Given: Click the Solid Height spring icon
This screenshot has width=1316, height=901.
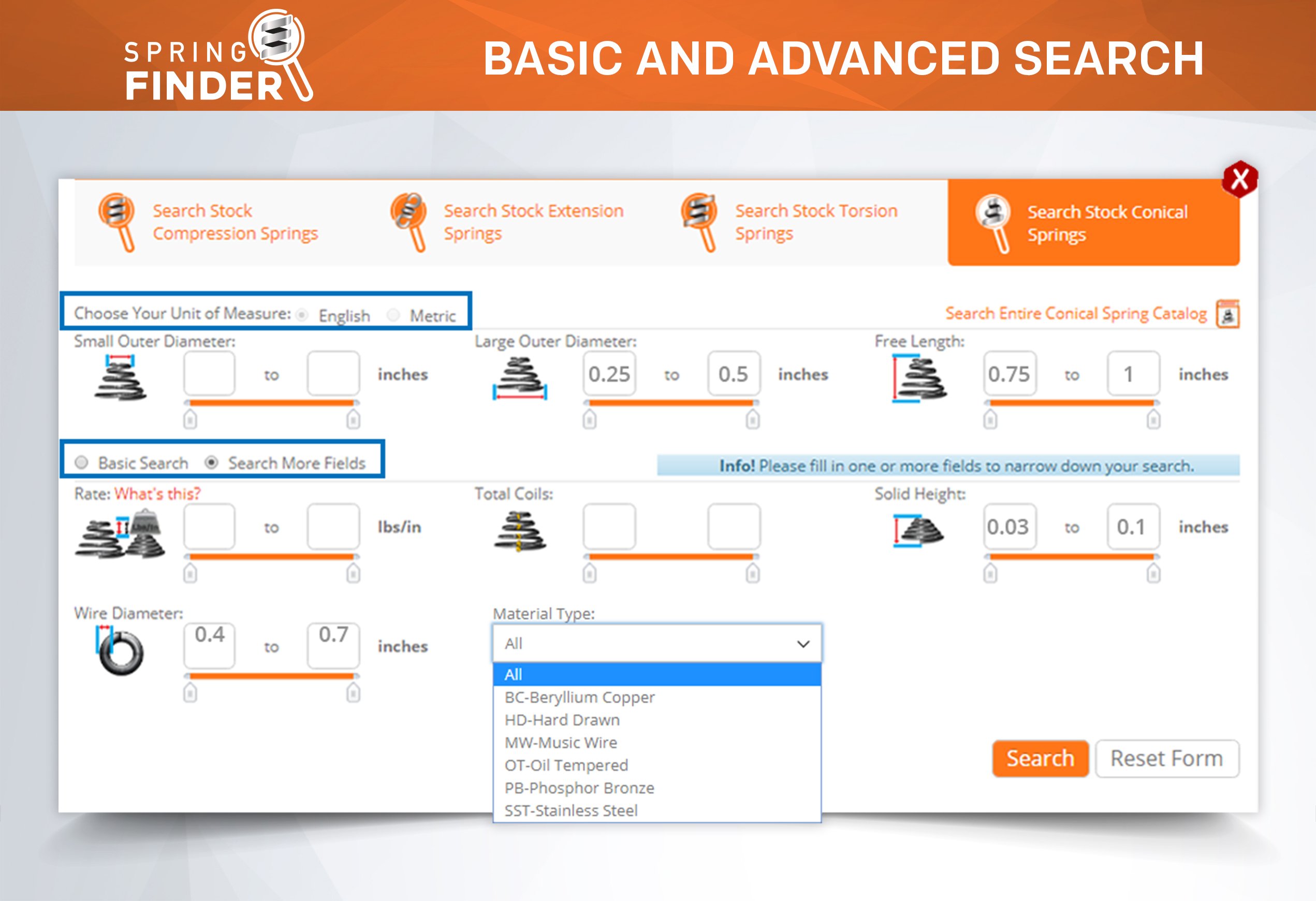Looking at the screenshot, I should [918, 531].
